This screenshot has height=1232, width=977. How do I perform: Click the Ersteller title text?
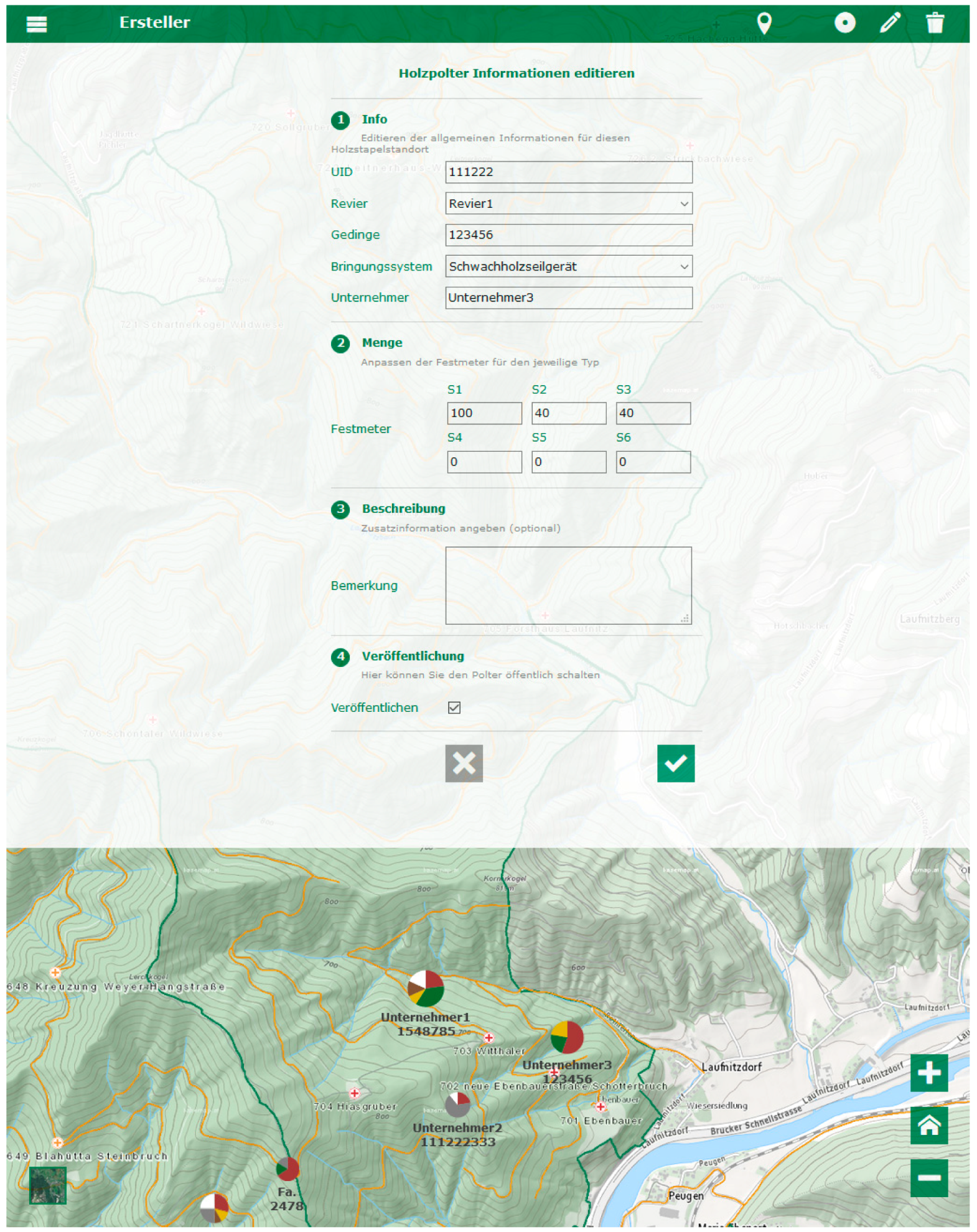[154, 22]
